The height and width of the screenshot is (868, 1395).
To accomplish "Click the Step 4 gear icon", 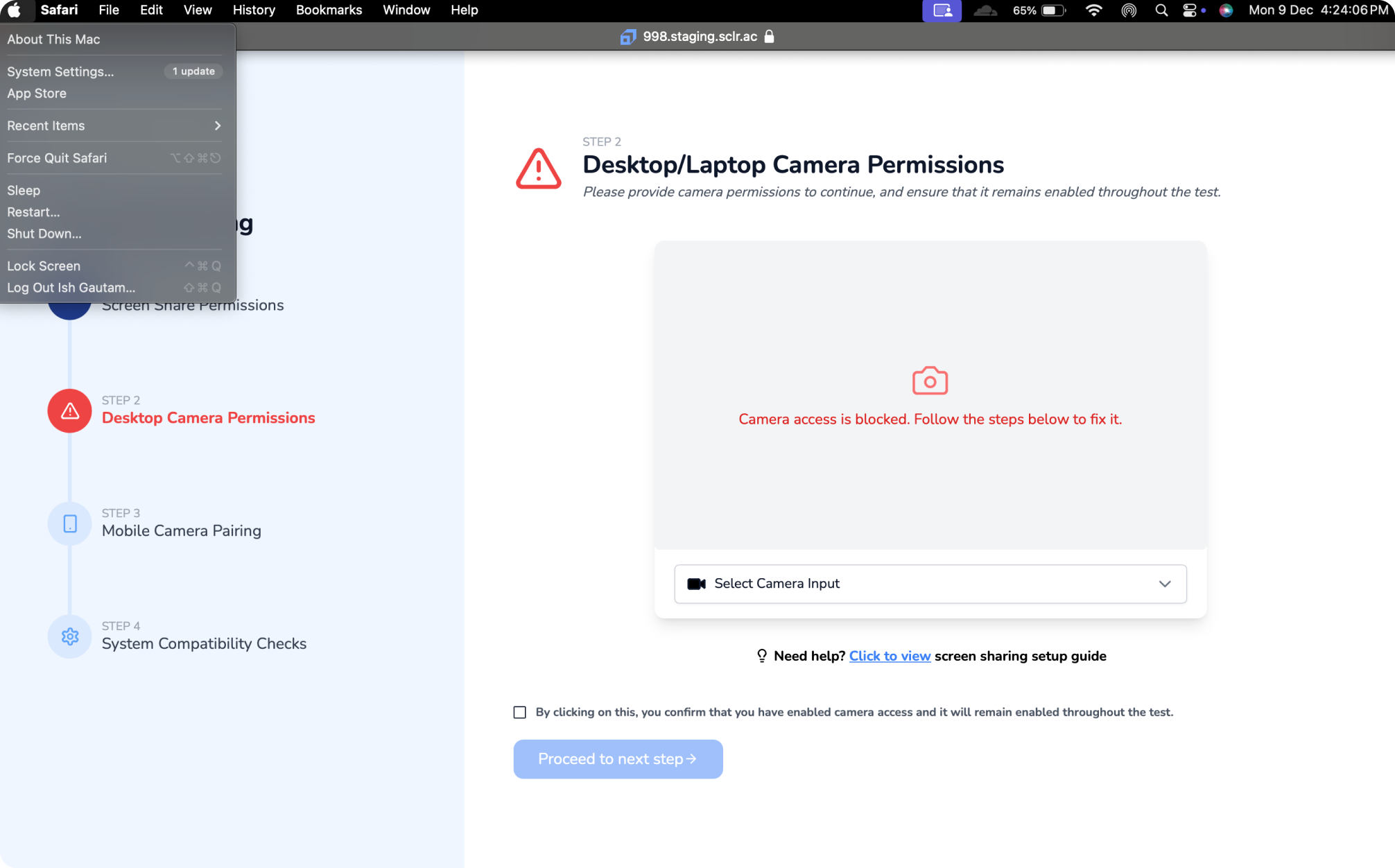I will pos(69,636).
